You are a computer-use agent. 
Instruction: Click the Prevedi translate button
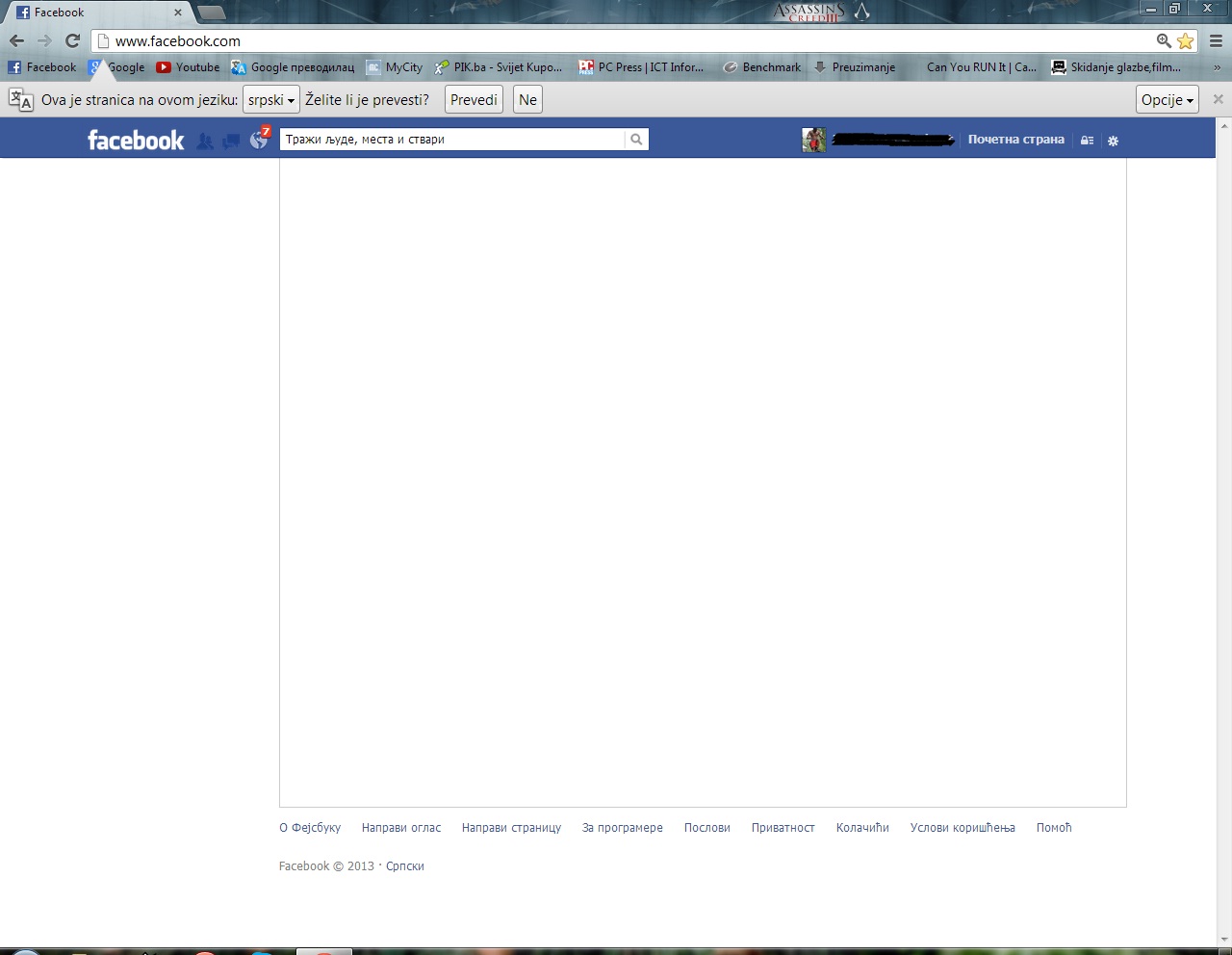click(474, 100)
